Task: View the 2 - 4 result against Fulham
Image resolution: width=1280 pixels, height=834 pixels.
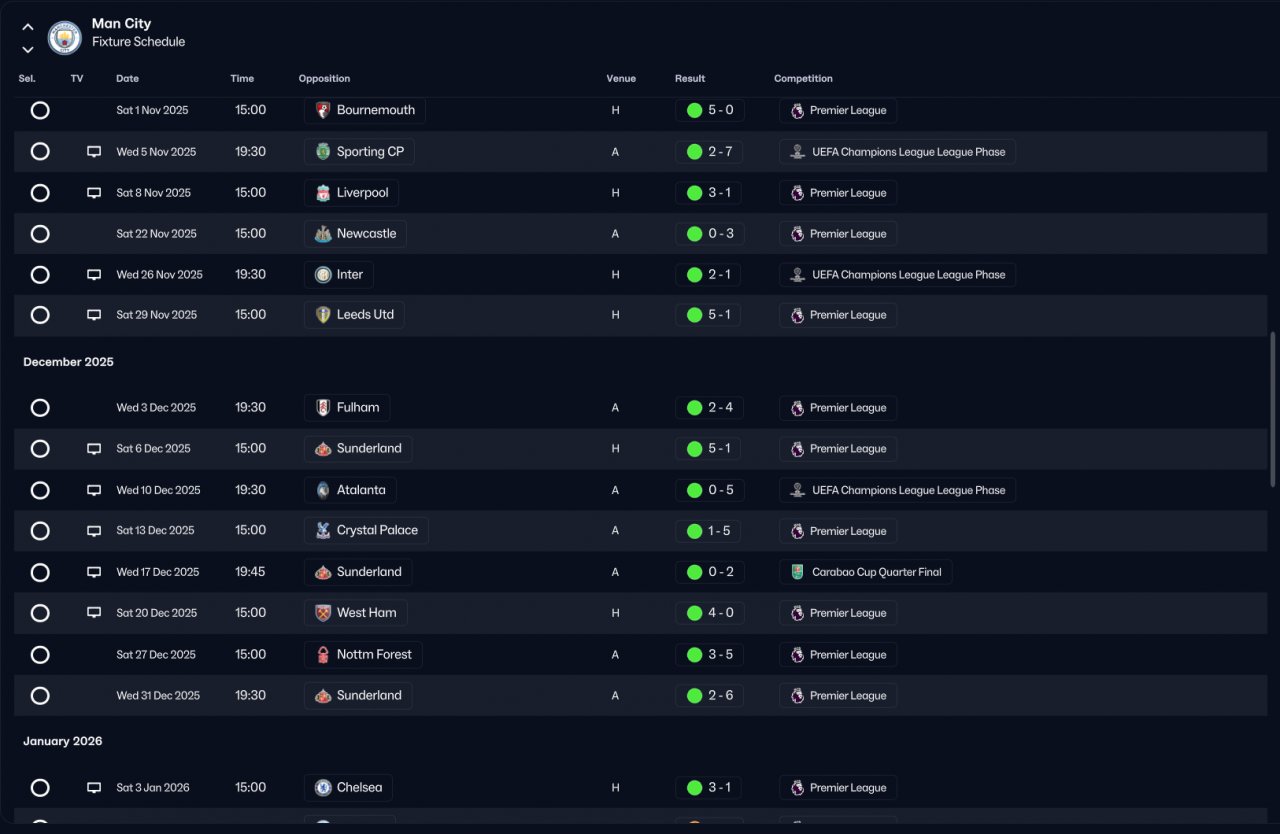Action: (x=709, y=408)
